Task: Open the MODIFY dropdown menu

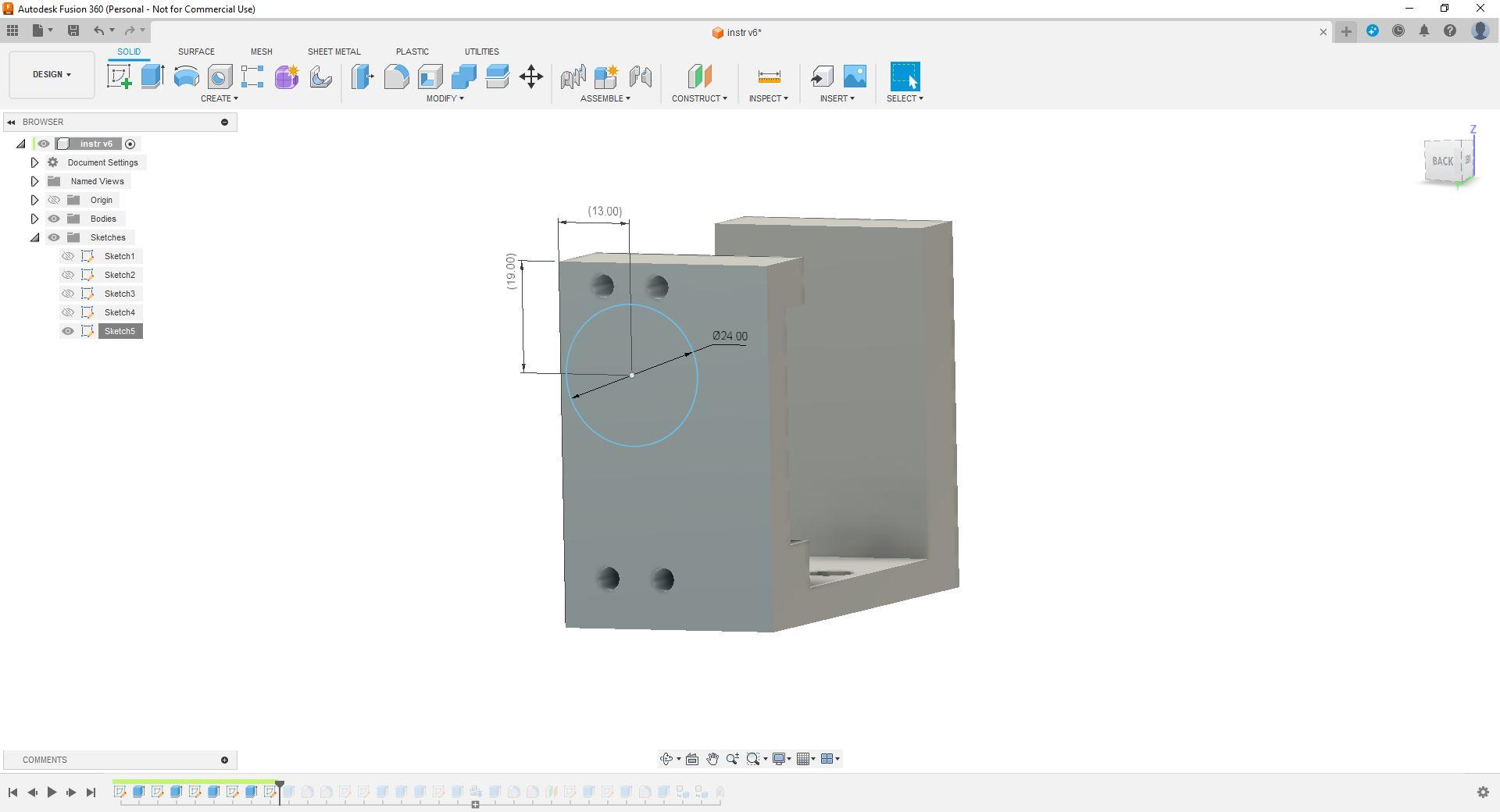Action: [x=445, y=98]
